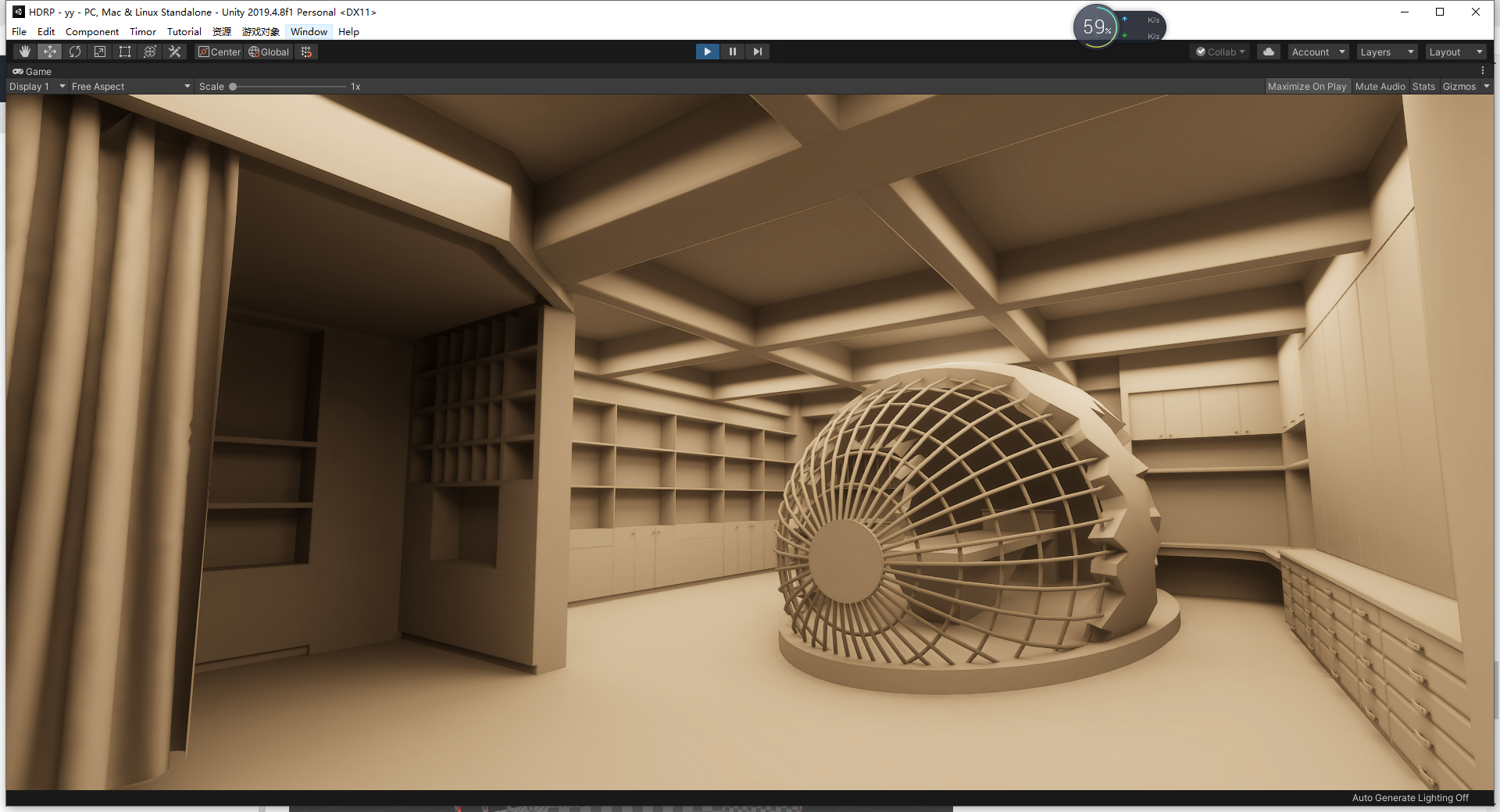
Task: Open the Free Aspect dropdown
Action: (x=130, y=86)
